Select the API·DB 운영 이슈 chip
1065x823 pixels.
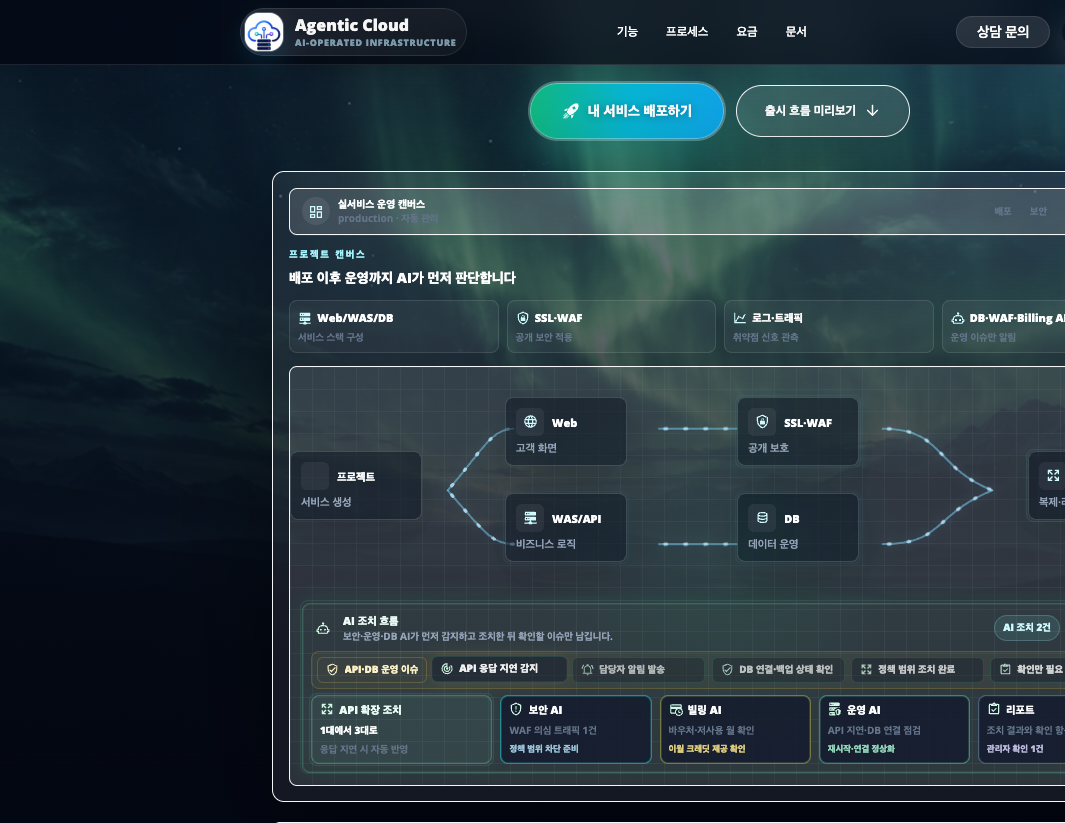pos(372,670)
